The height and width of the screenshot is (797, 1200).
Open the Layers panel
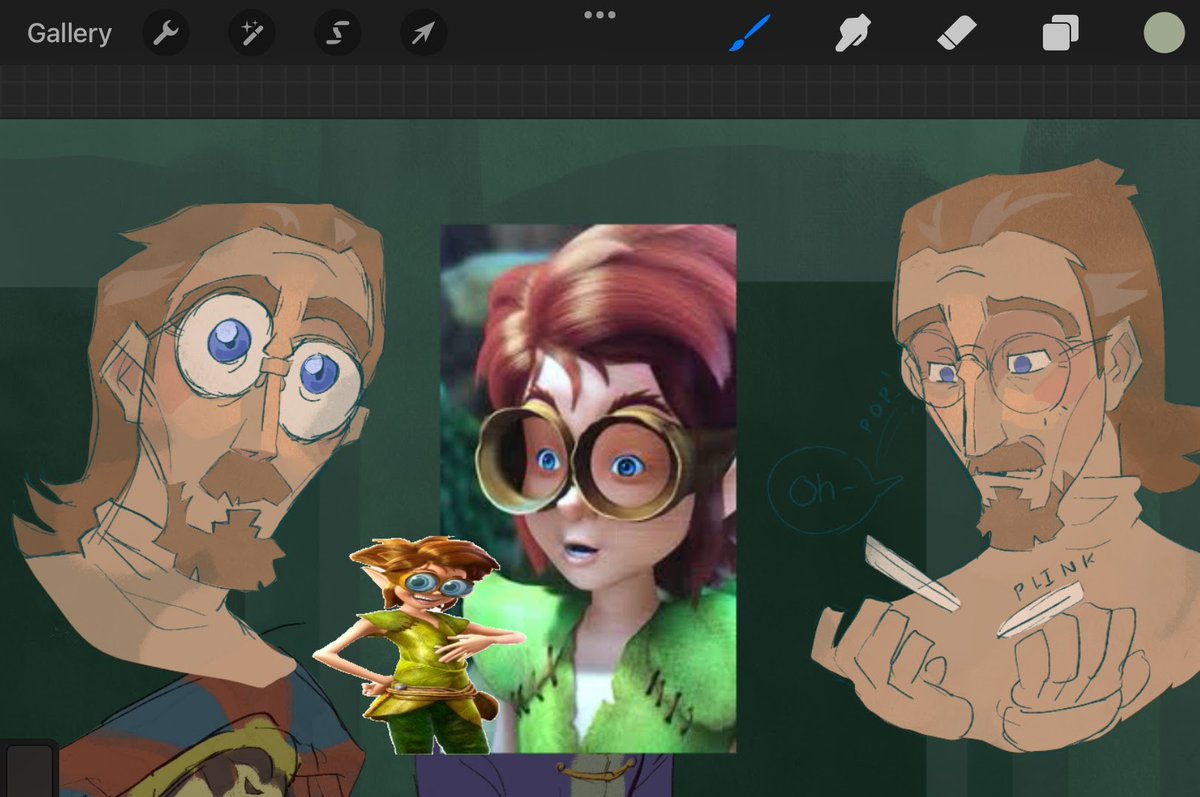[x=1060, y=35]
